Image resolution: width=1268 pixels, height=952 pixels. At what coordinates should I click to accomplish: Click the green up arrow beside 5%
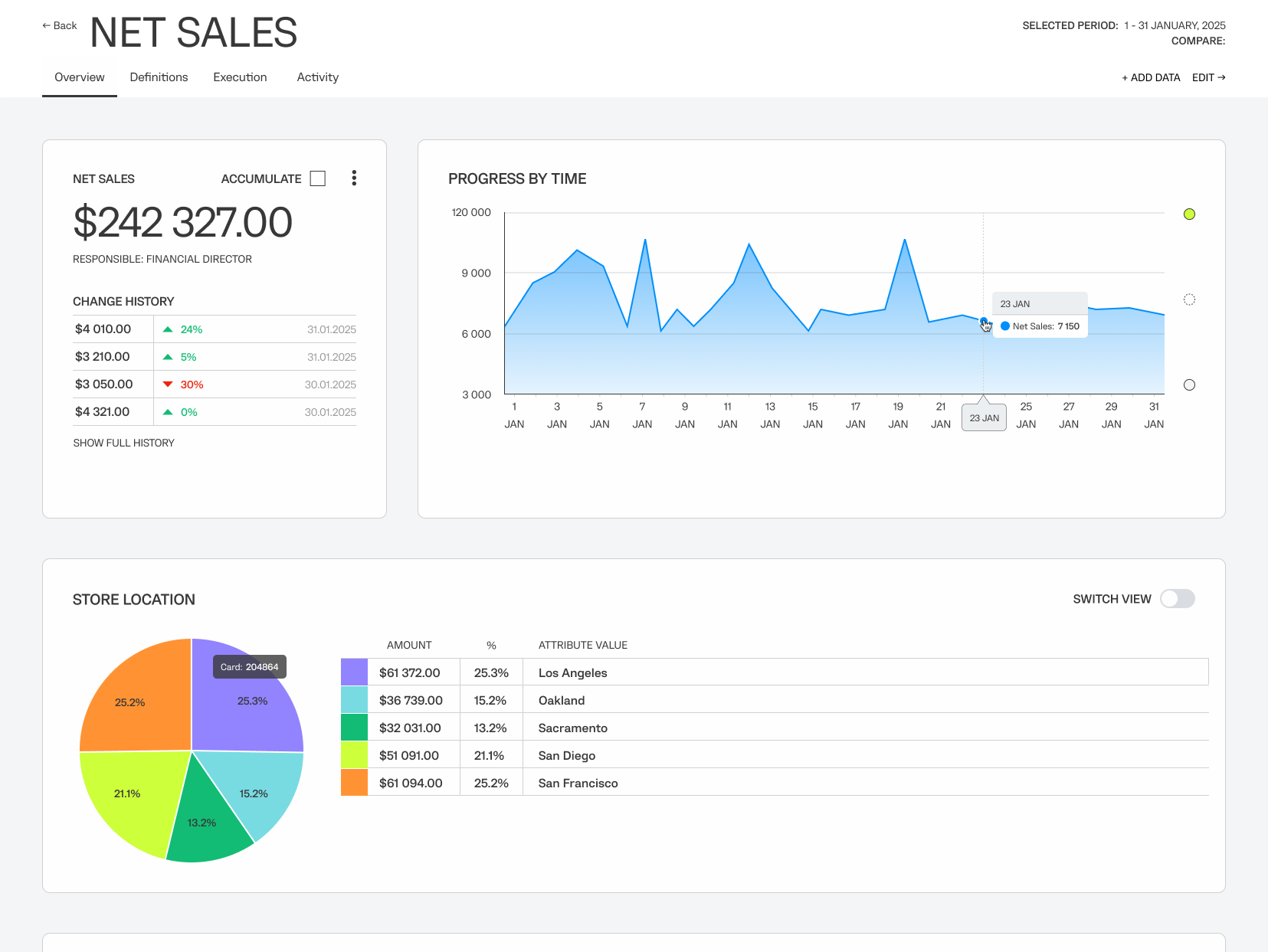point(168,357)
